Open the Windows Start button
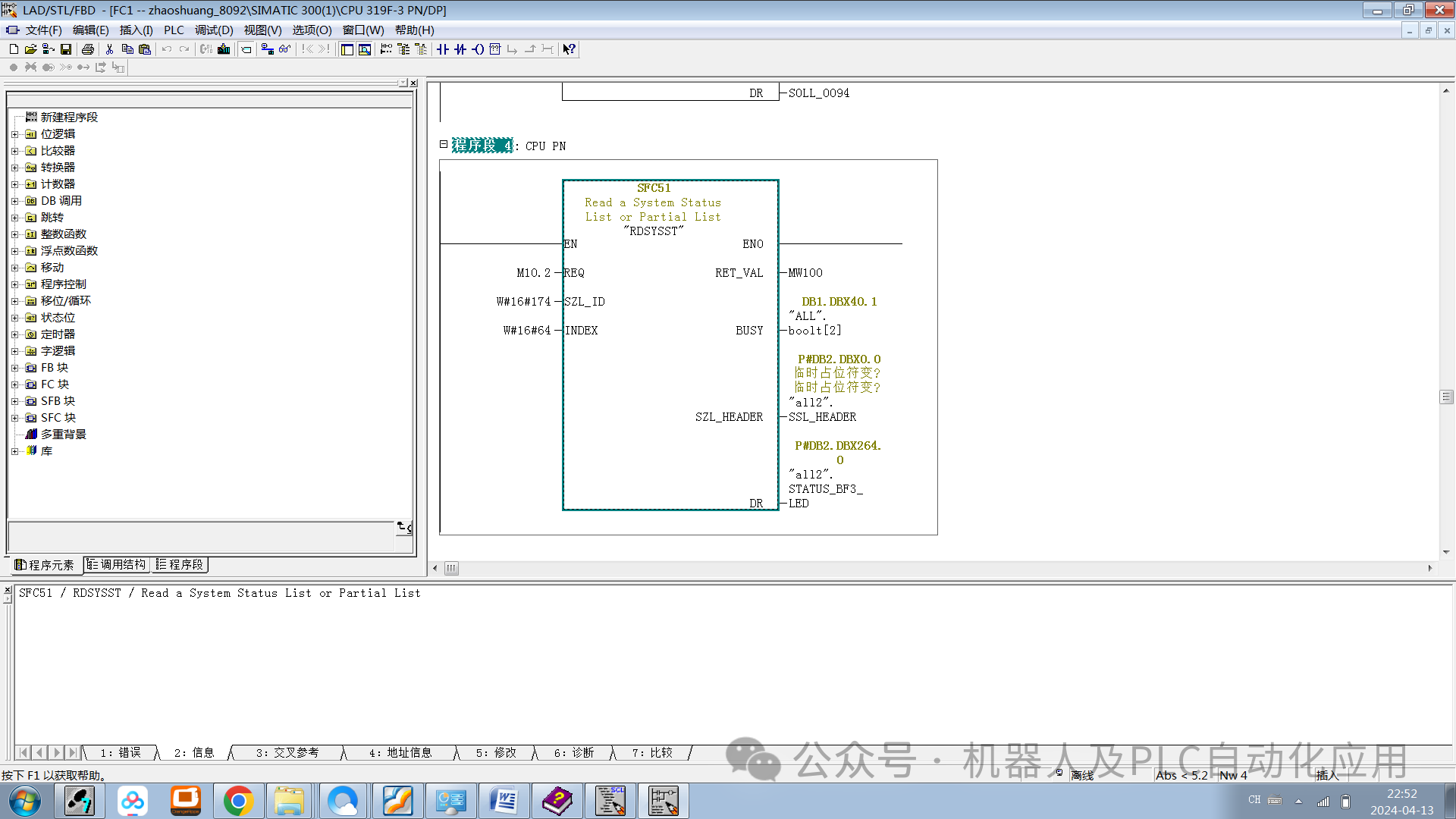Viewport: 1456px width, 819px height. (24, 801)
